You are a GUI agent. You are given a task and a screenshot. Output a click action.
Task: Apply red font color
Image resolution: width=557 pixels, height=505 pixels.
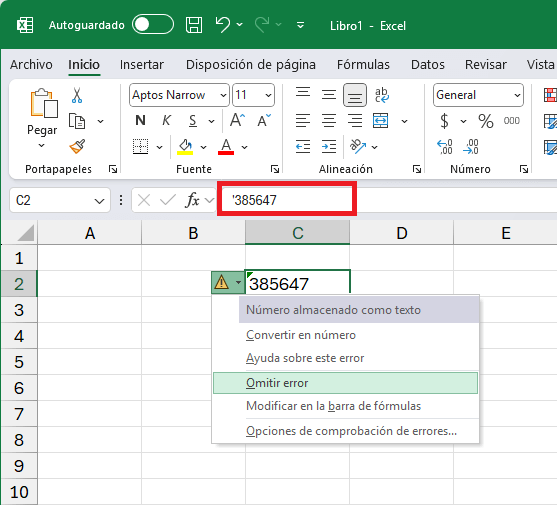coord(226,147)
